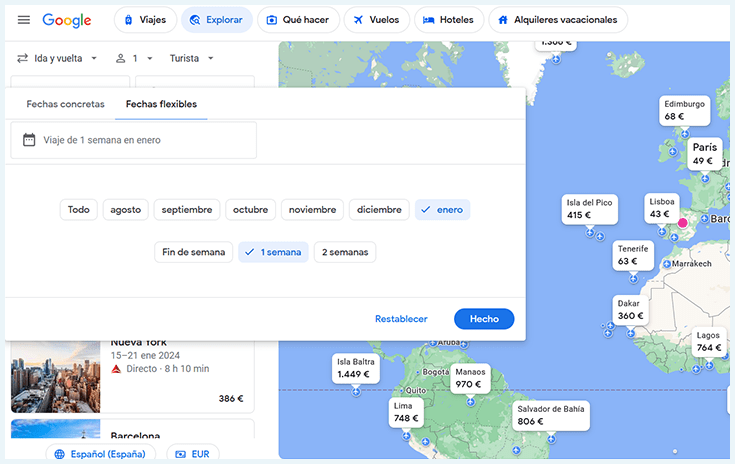The image size is (735, 464).
Task: Expand the Turista class dropdown
Action: pos(191,58)
